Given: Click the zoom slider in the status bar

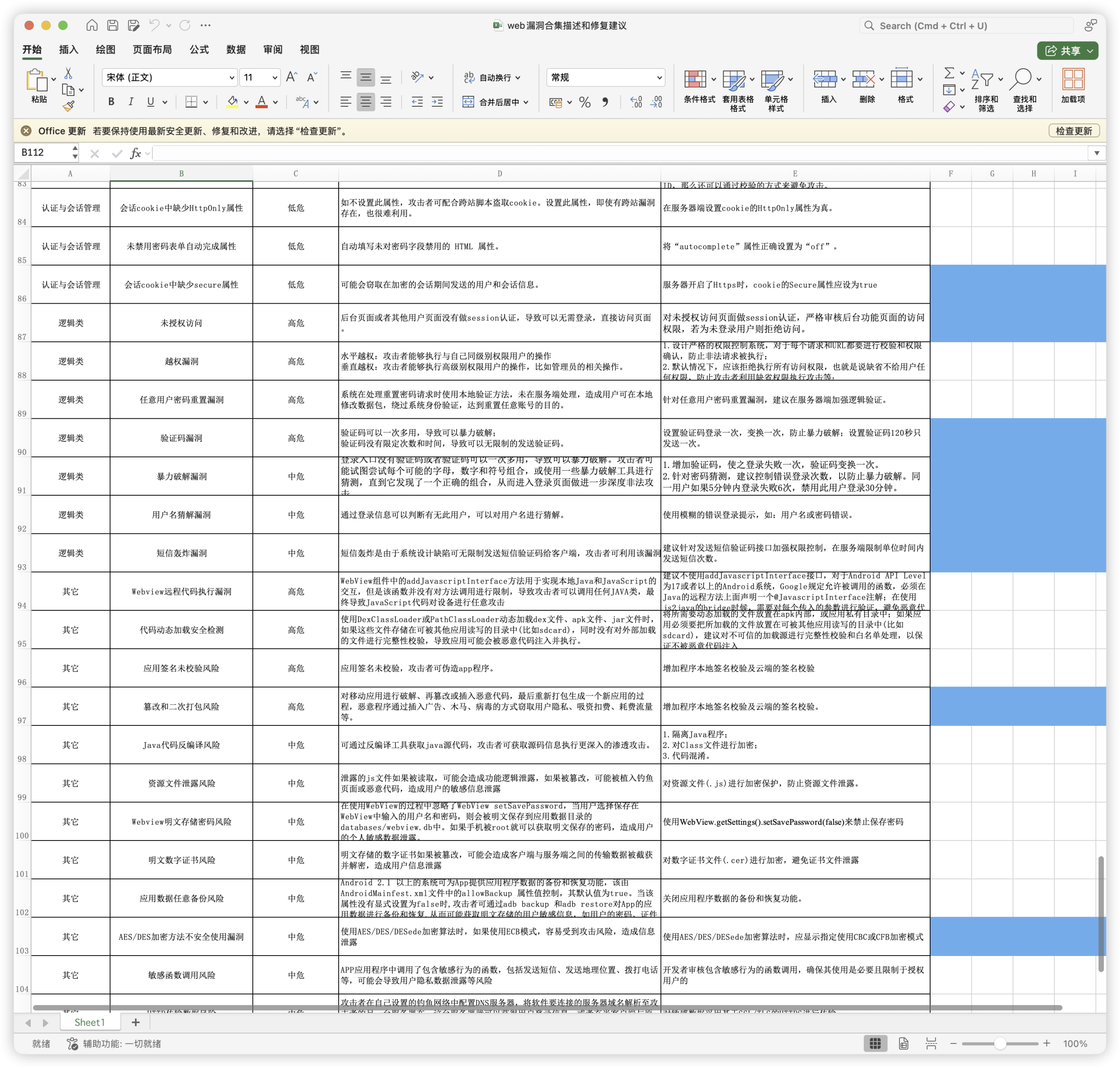Looking at the screenshot, I should pyautogui.click(x=1000, y=1043).
